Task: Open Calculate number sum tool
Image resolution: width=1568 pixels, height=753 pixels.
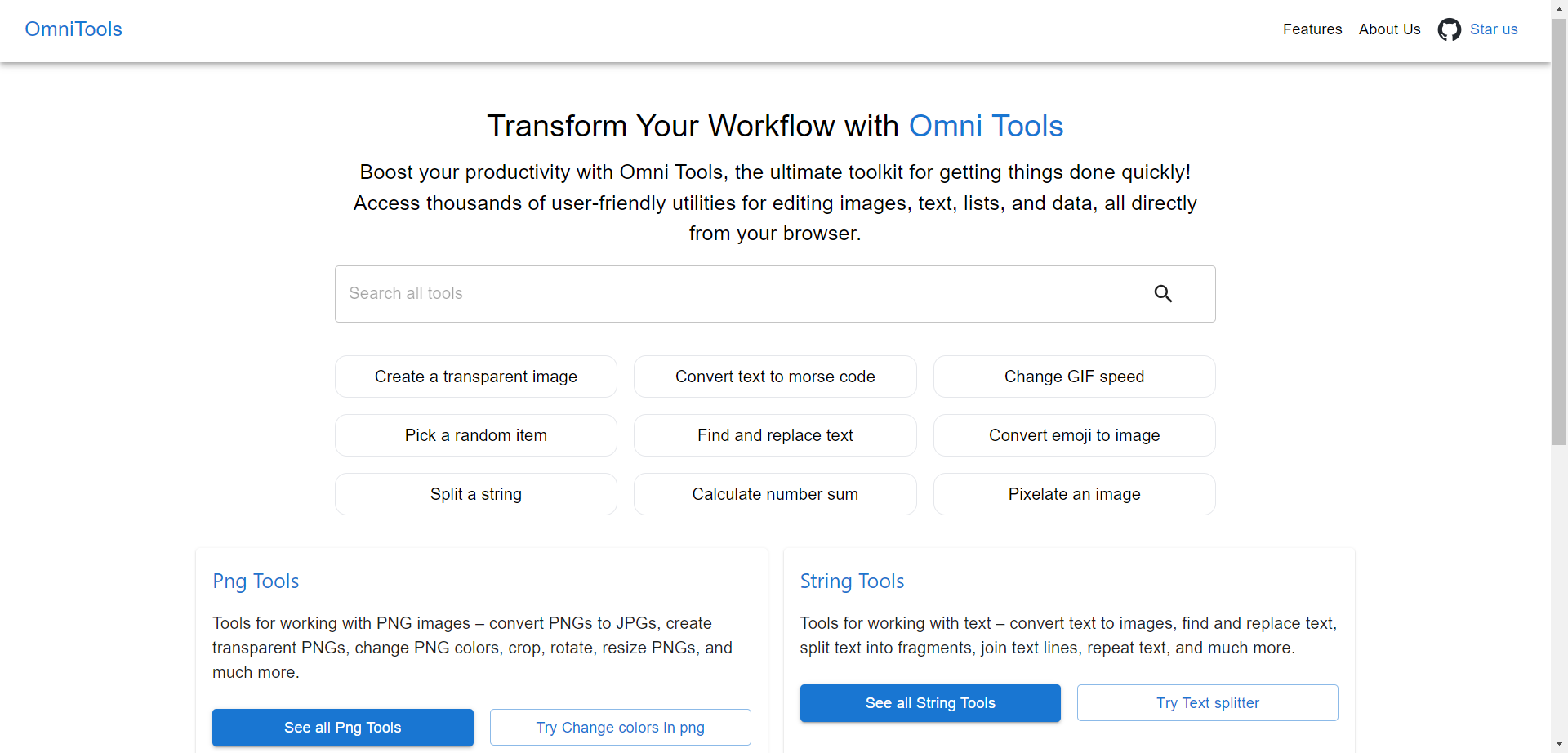Action: (x=774, y=494)
